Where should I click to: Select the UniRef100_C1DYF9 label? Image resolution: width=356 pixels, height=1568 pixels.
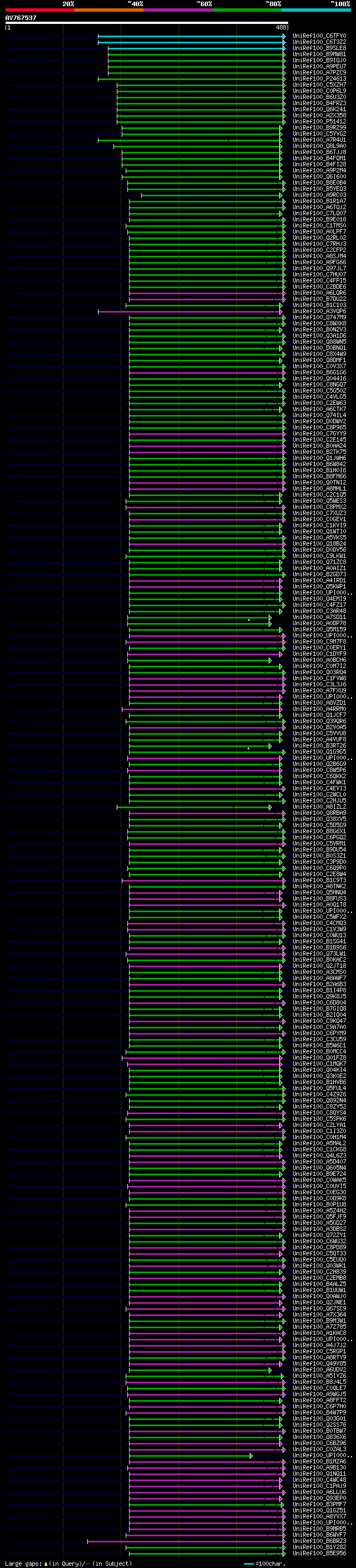[319, 654]
